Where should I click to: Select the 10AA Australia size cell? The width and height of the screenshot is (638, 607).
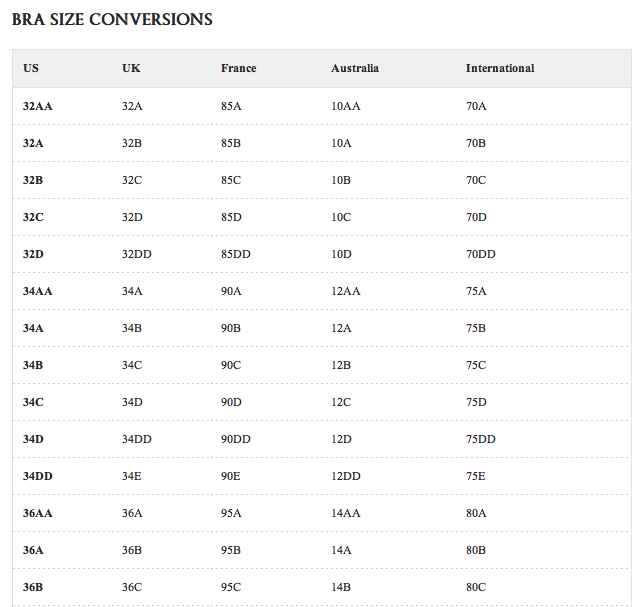[345, 105]
